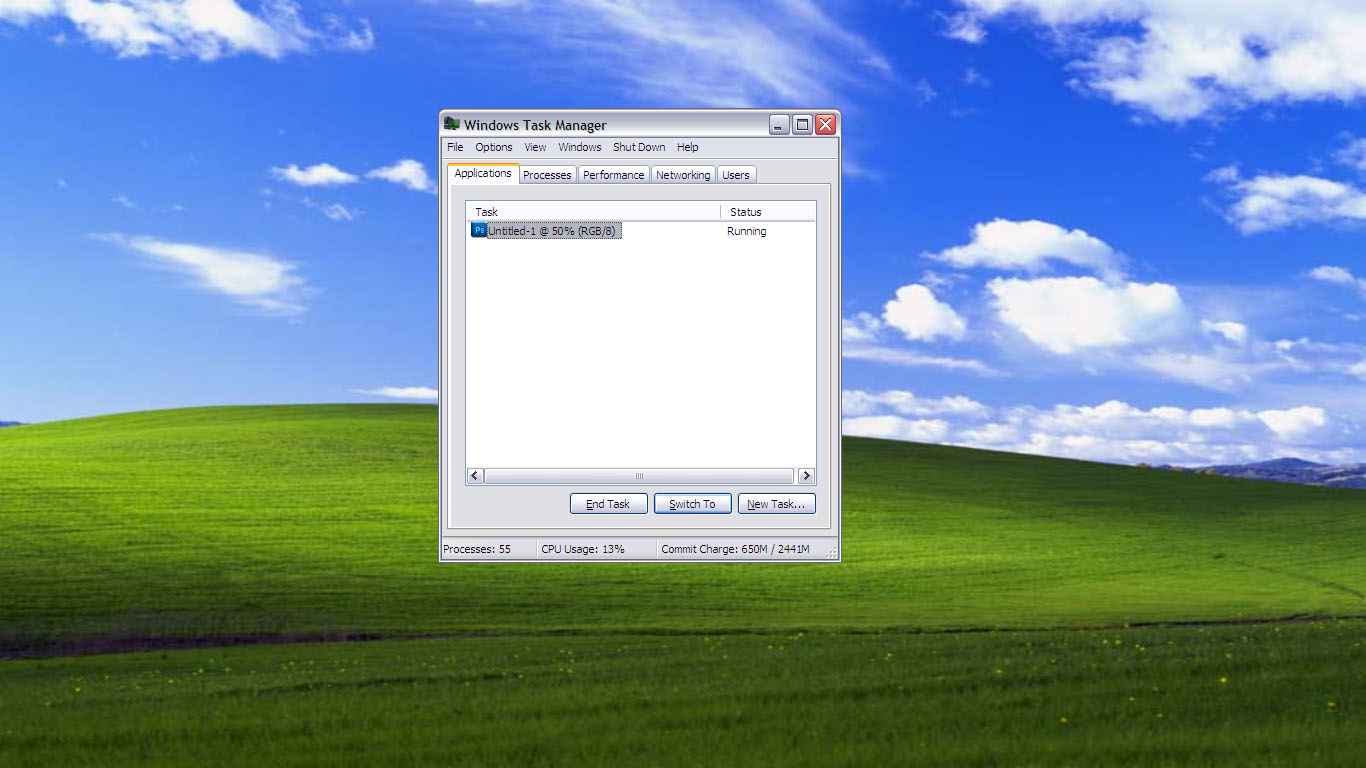Select the Users tab
Screen dimensions: 1366x768
[x=736, y=174]
